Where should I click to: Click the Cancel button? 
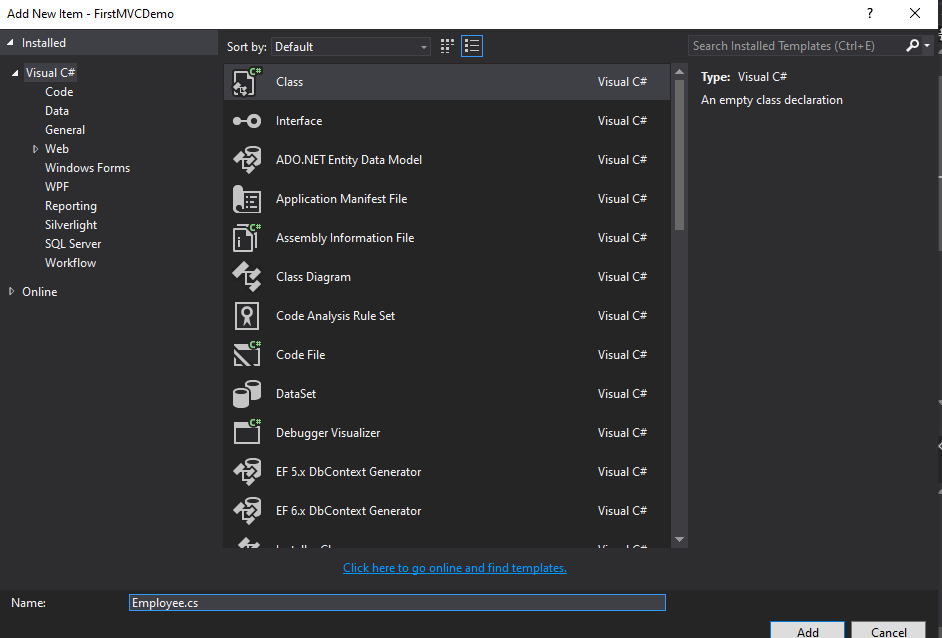point(889,631)
